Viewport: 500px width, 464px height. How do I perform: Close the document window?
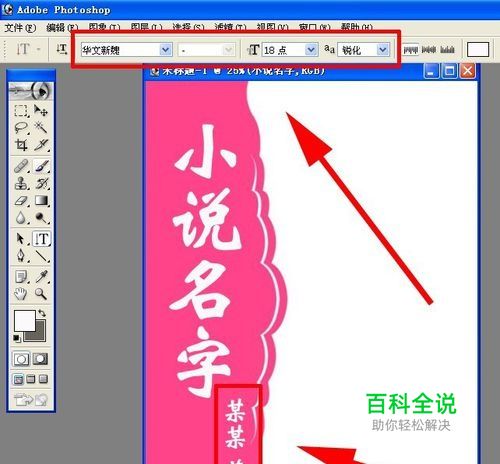[x=468, y=71]
